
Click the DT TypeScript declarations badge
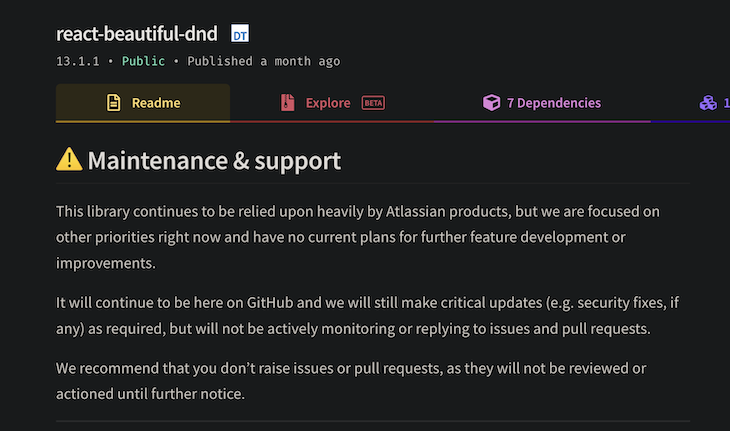pos(240,35)
